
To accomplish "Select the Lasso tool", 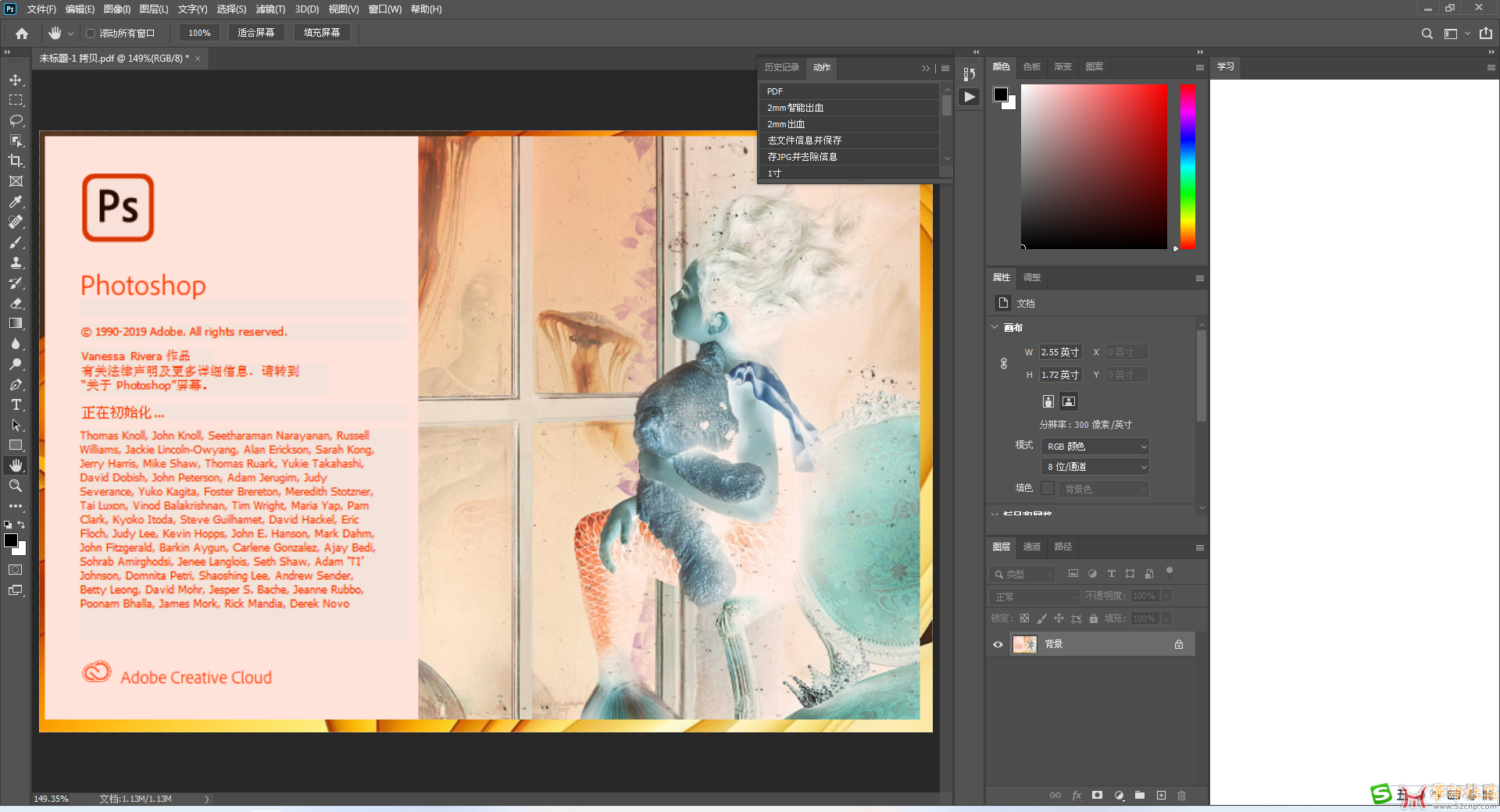I will [x=16, y=120].
